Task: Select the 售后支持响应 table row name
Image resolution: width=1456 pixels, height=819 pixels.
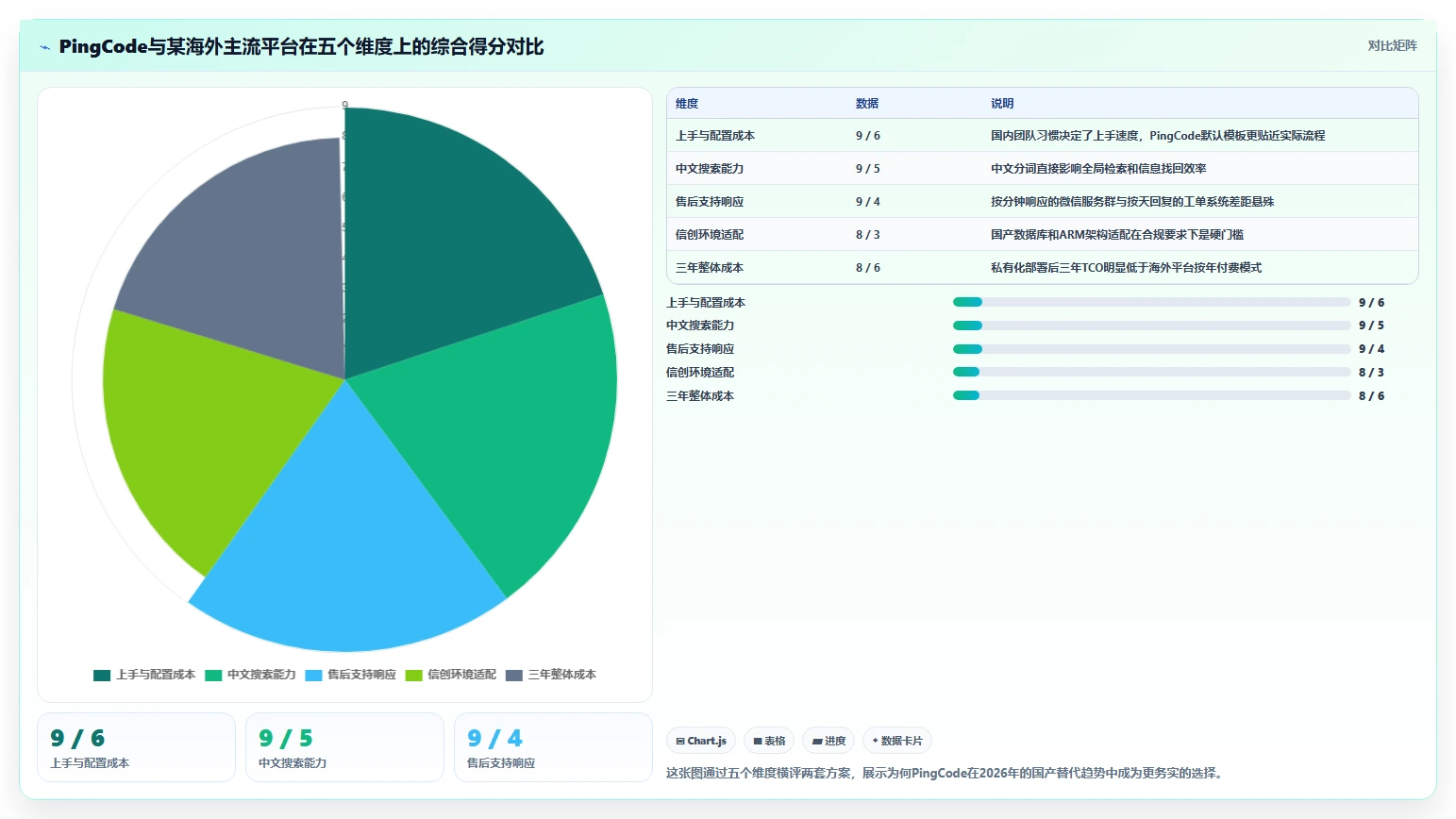Action: (710, 202)
